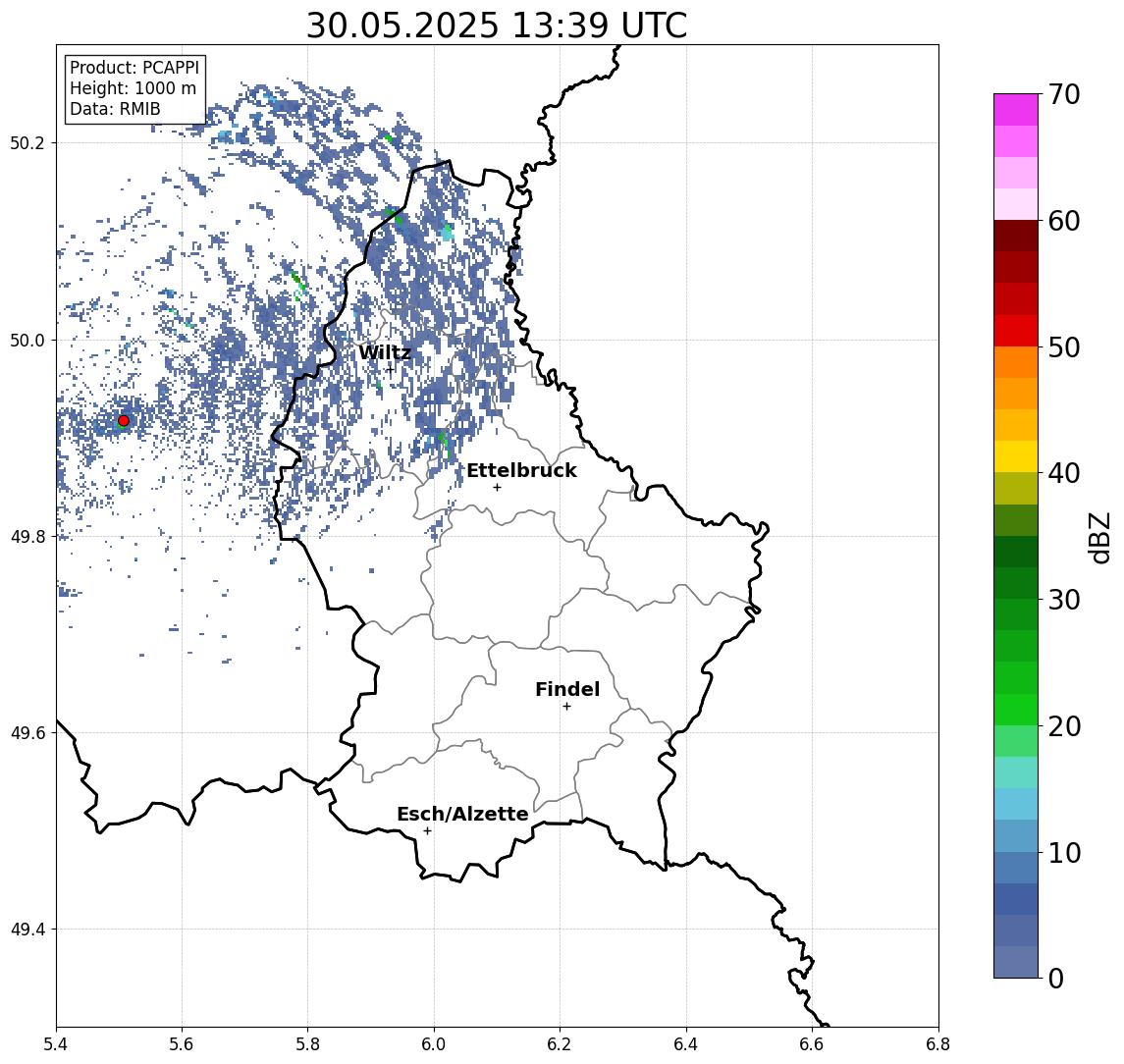Click the 40 value on colorbar

click(x=1063, y=473)
